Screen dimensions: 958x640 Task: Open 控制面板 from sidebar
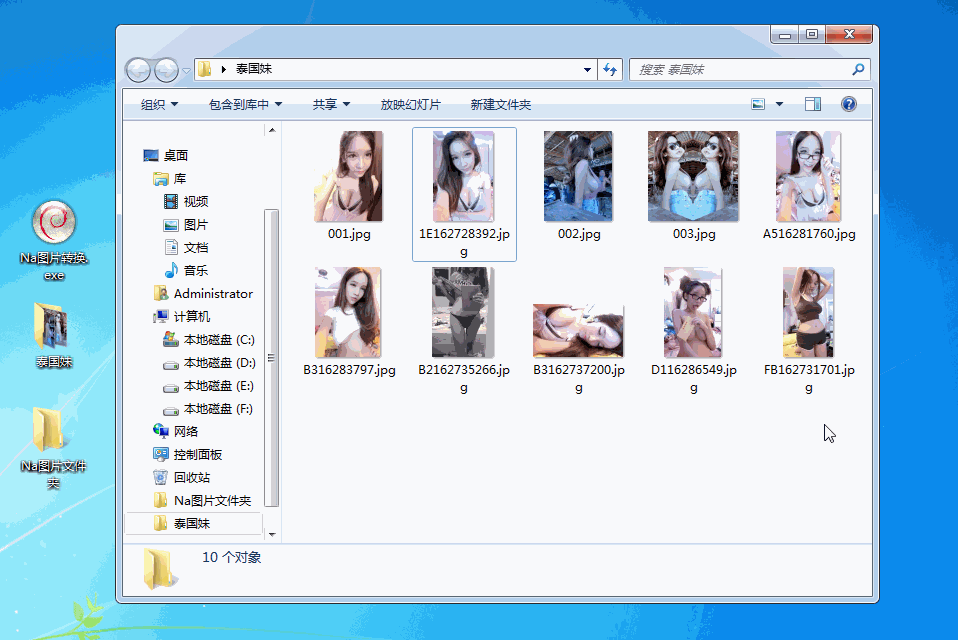pyautogui.click(x=188, y=455)
